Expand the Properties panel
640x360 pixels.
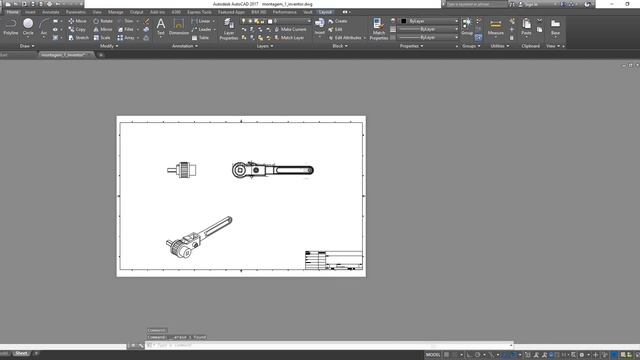(x=411, y=46)
